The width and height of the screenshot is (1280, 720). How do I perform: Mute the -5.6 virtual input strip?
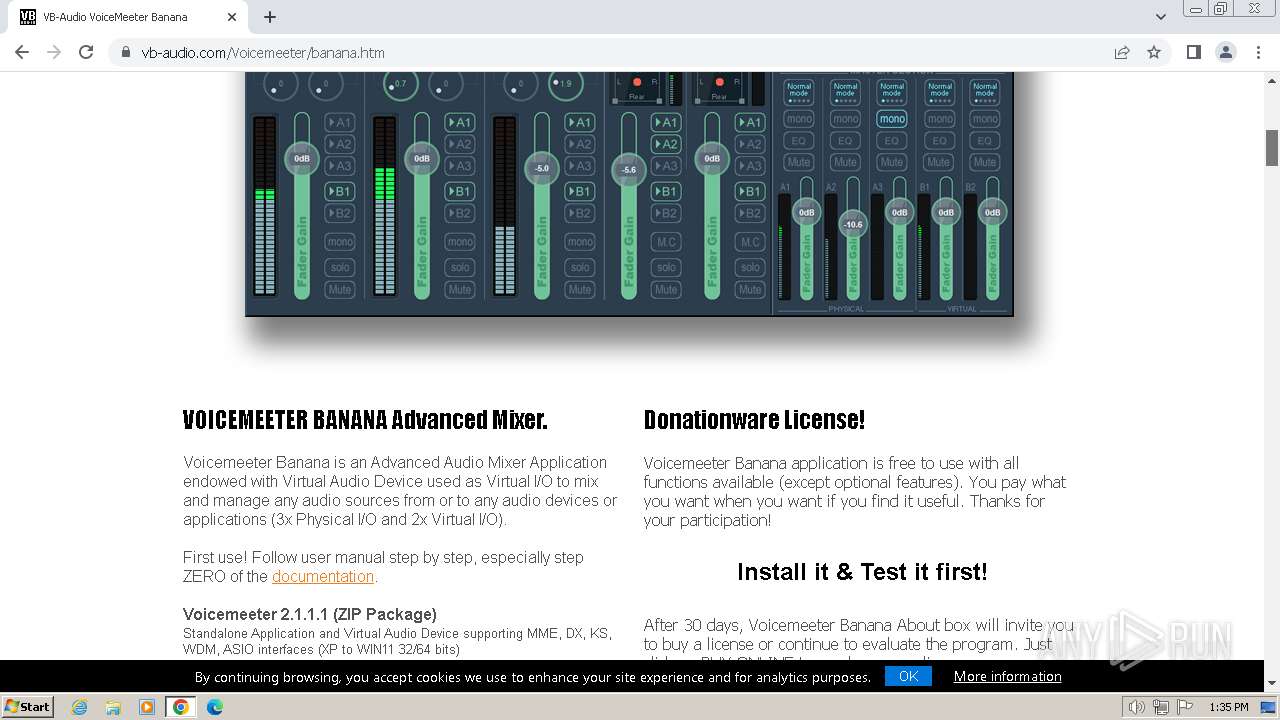click(x=666, y=290)
